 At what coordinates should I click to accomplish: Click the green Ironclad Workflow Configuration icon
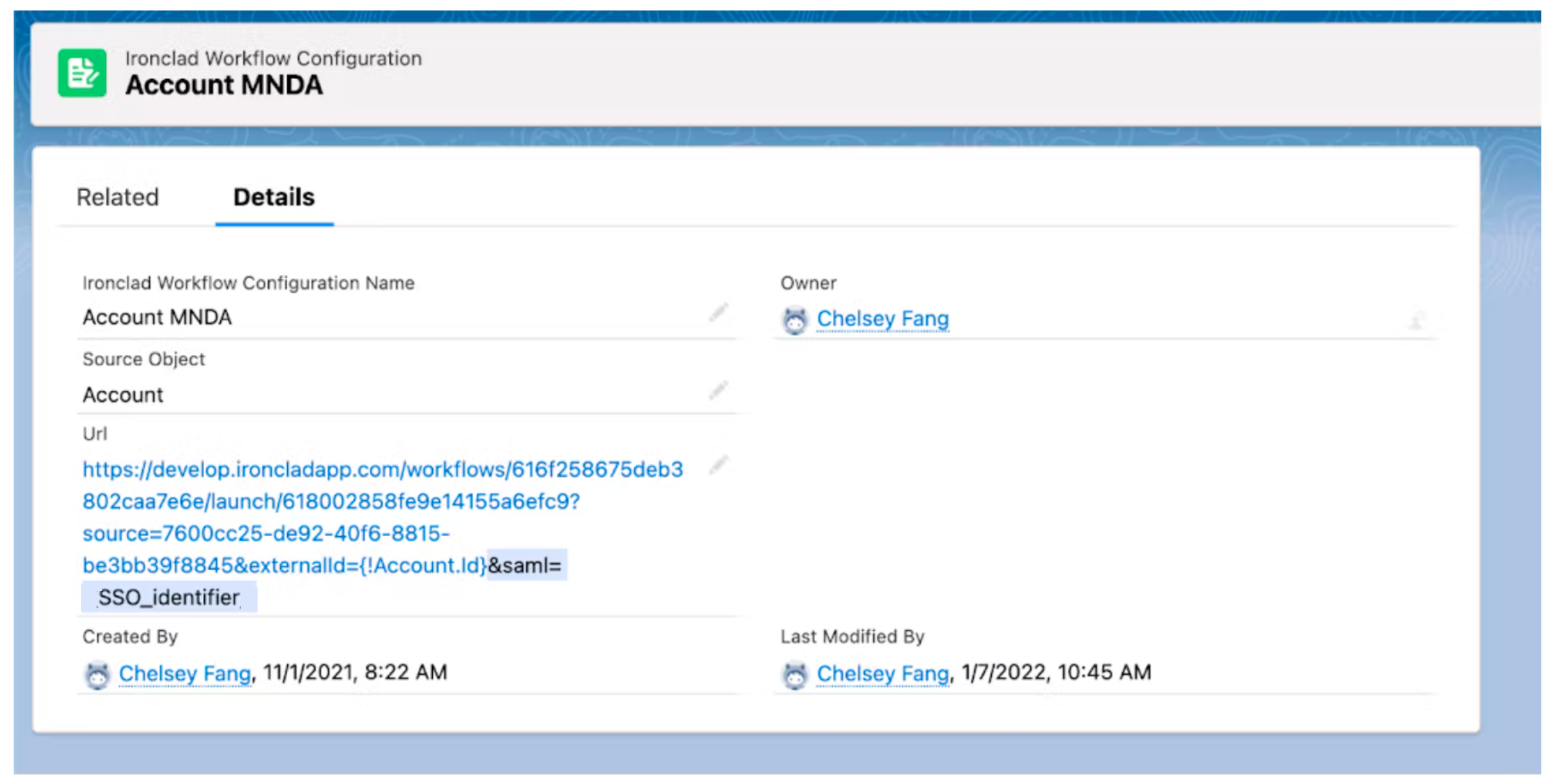tap(82, 73)
